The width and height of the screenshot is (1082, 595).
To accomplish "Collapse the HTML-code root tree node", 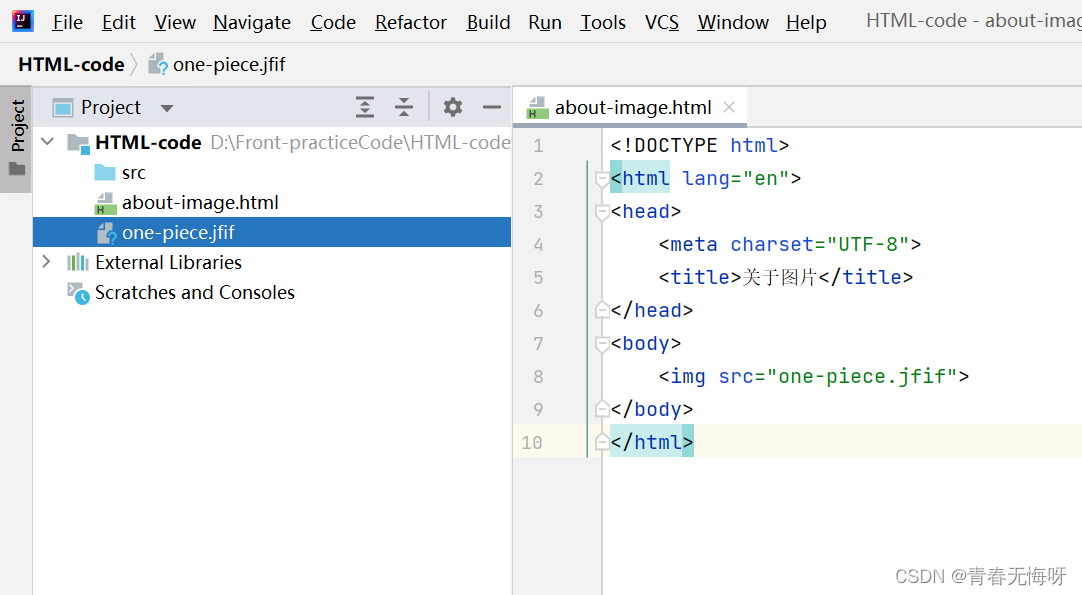I will tap(48, 142).
